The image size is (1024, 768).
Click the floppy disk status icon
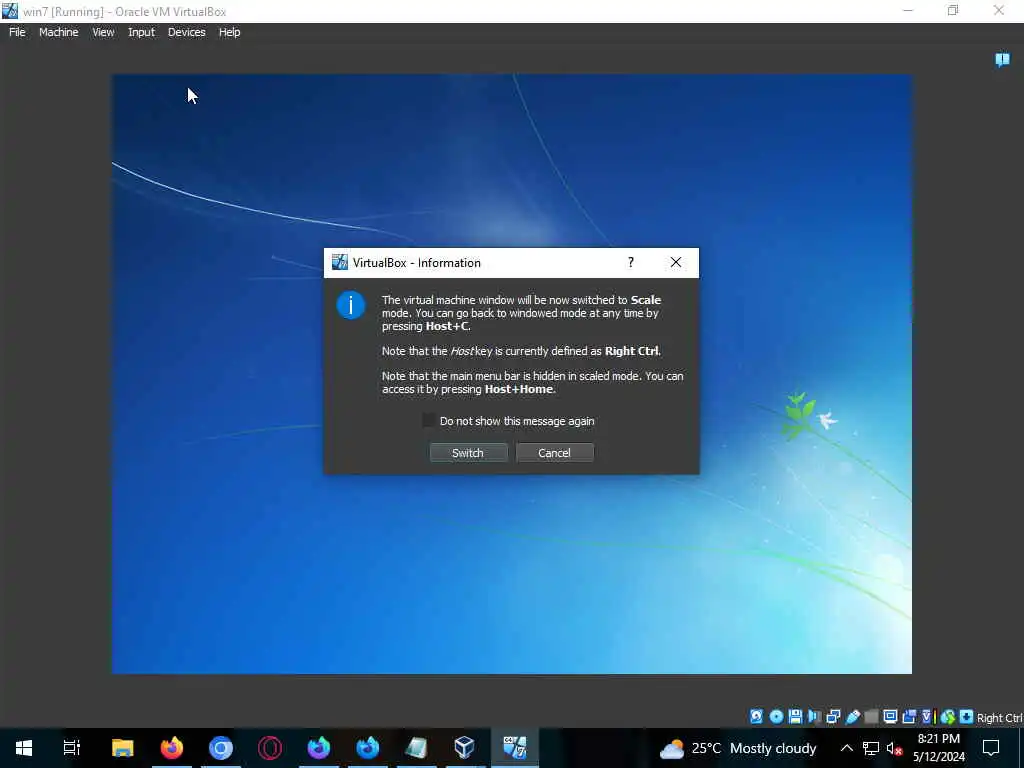[795, 716]
